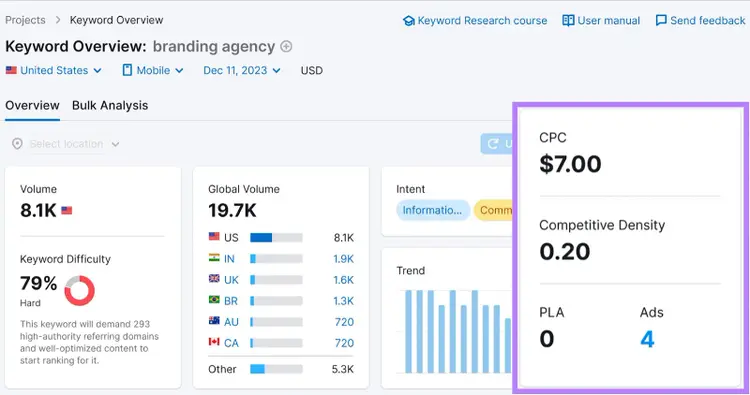Open the Mobile device dropdown
750x395 pixels.
153,70
